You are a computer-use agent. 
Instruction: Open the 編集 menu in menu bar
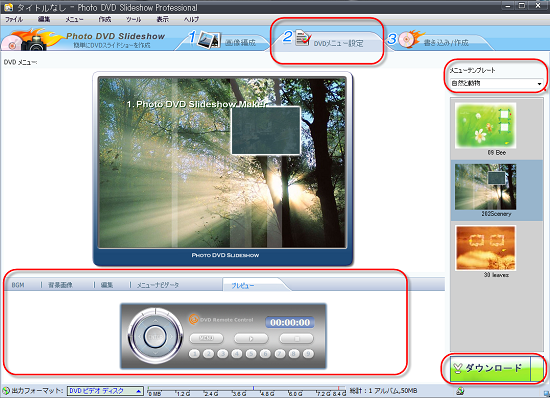(x=44, y=20)
